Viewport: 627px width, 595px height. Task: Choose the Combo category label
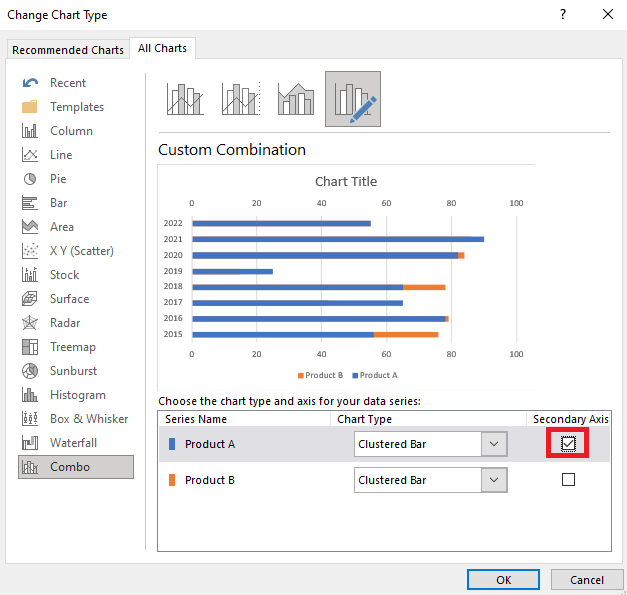point(70,467)
